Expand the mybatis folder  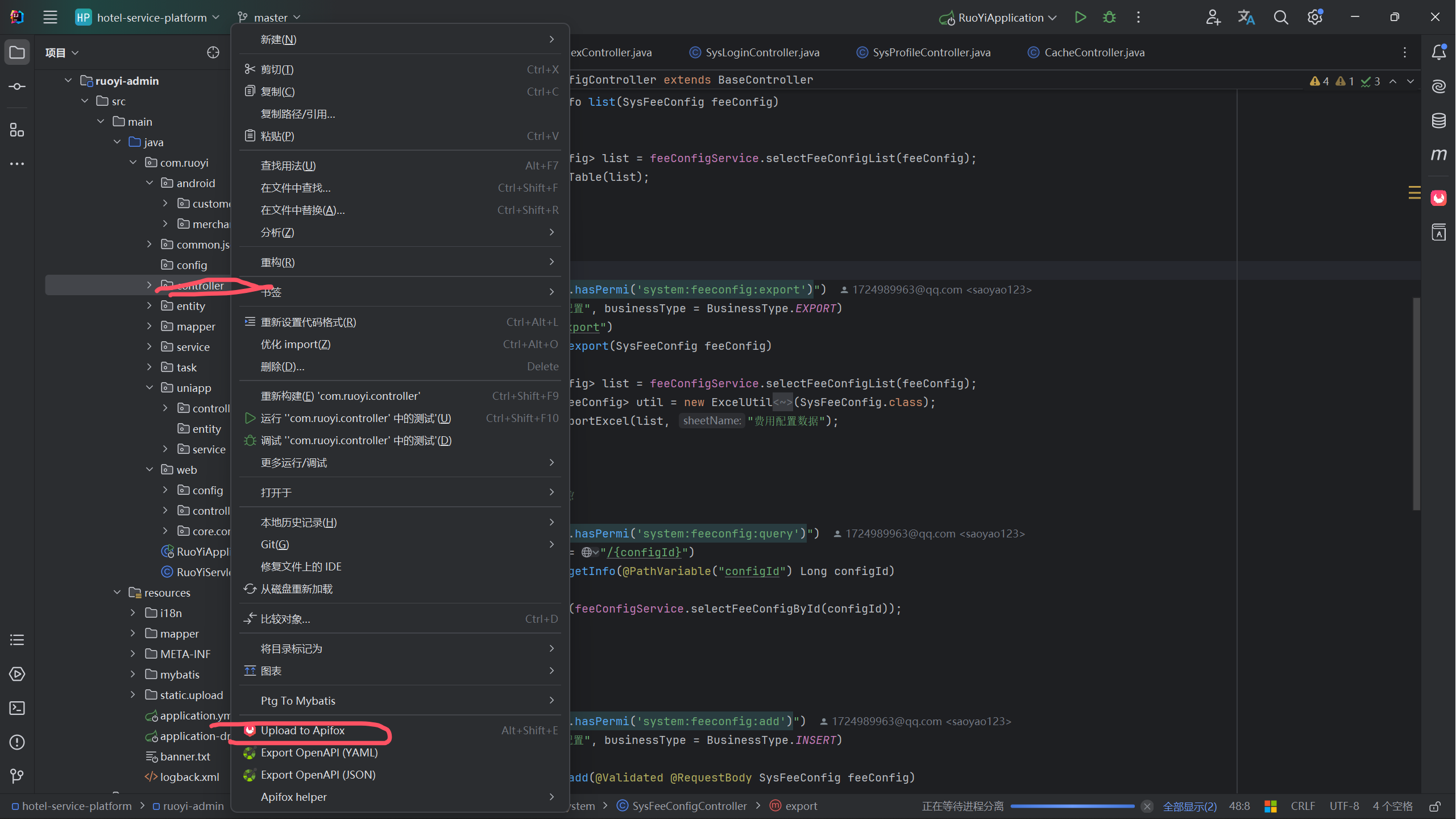pyautogui.click(x=133, y=675)
